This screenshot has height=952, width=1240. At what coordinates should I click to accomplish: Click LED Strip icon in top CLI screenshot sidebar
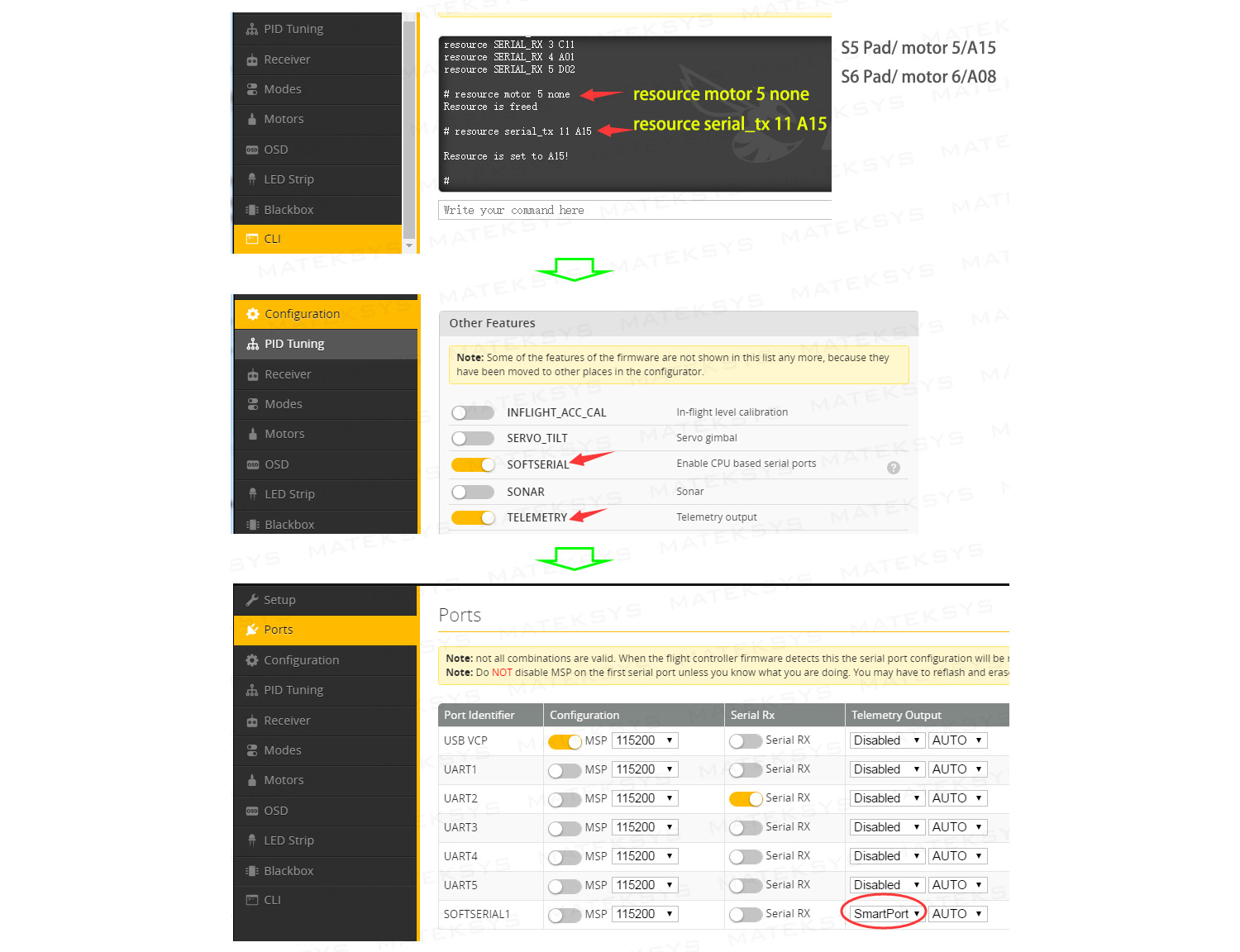point(252,179)
